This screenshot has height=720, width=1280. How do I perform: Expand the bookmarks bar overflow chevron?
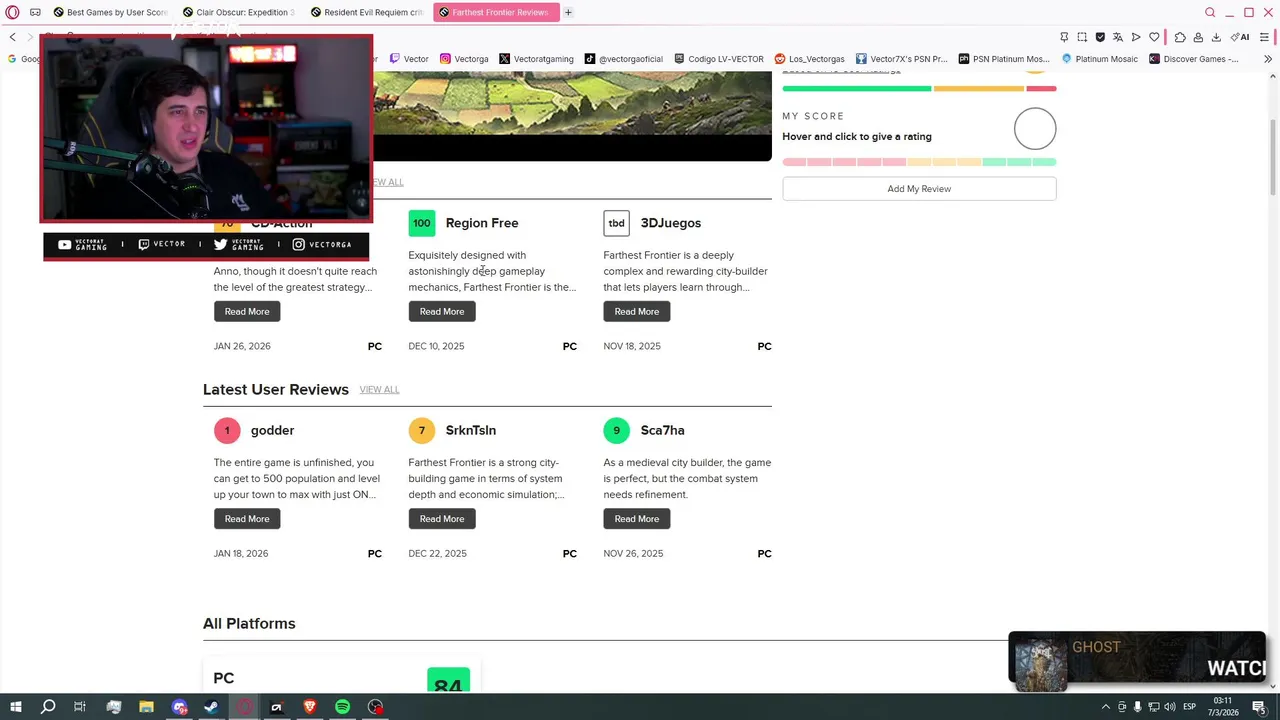point(1268,59)
